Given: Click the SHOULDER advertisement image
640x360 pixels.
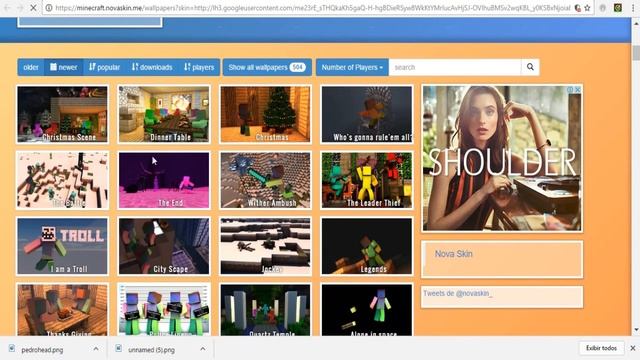Looking at the screenshot, I should pos(502,158).
